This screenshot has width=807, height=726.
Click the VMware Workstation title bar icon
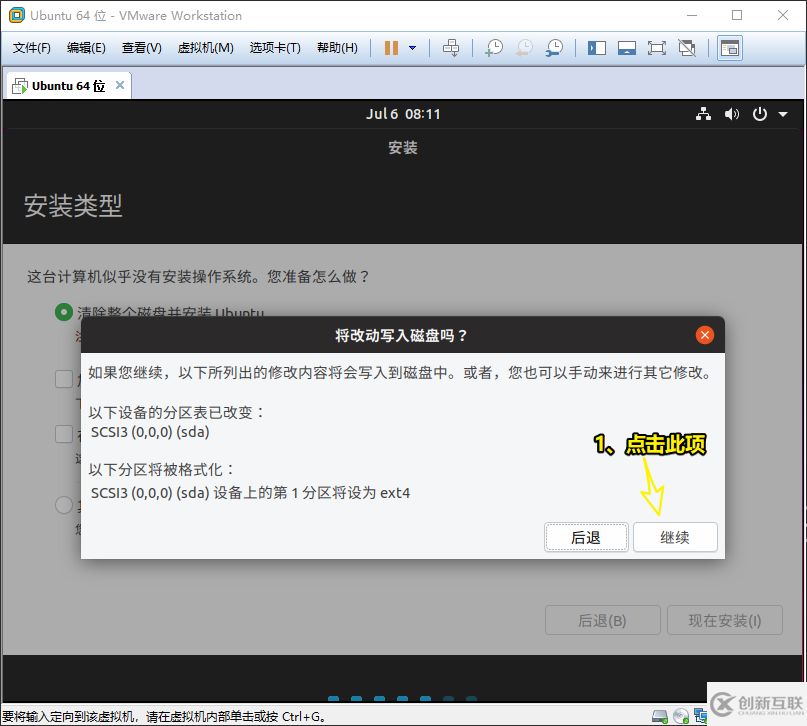pos(16,15)
